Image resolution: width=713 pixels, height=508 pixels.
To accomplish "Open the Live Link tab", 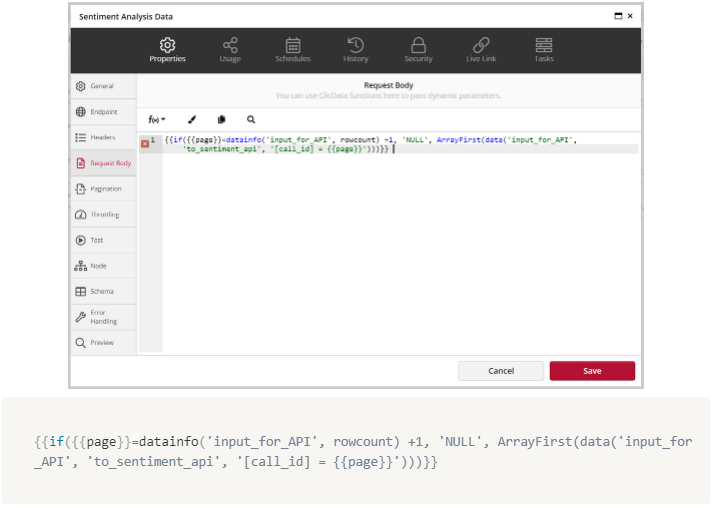I will [x=481, y=50].
